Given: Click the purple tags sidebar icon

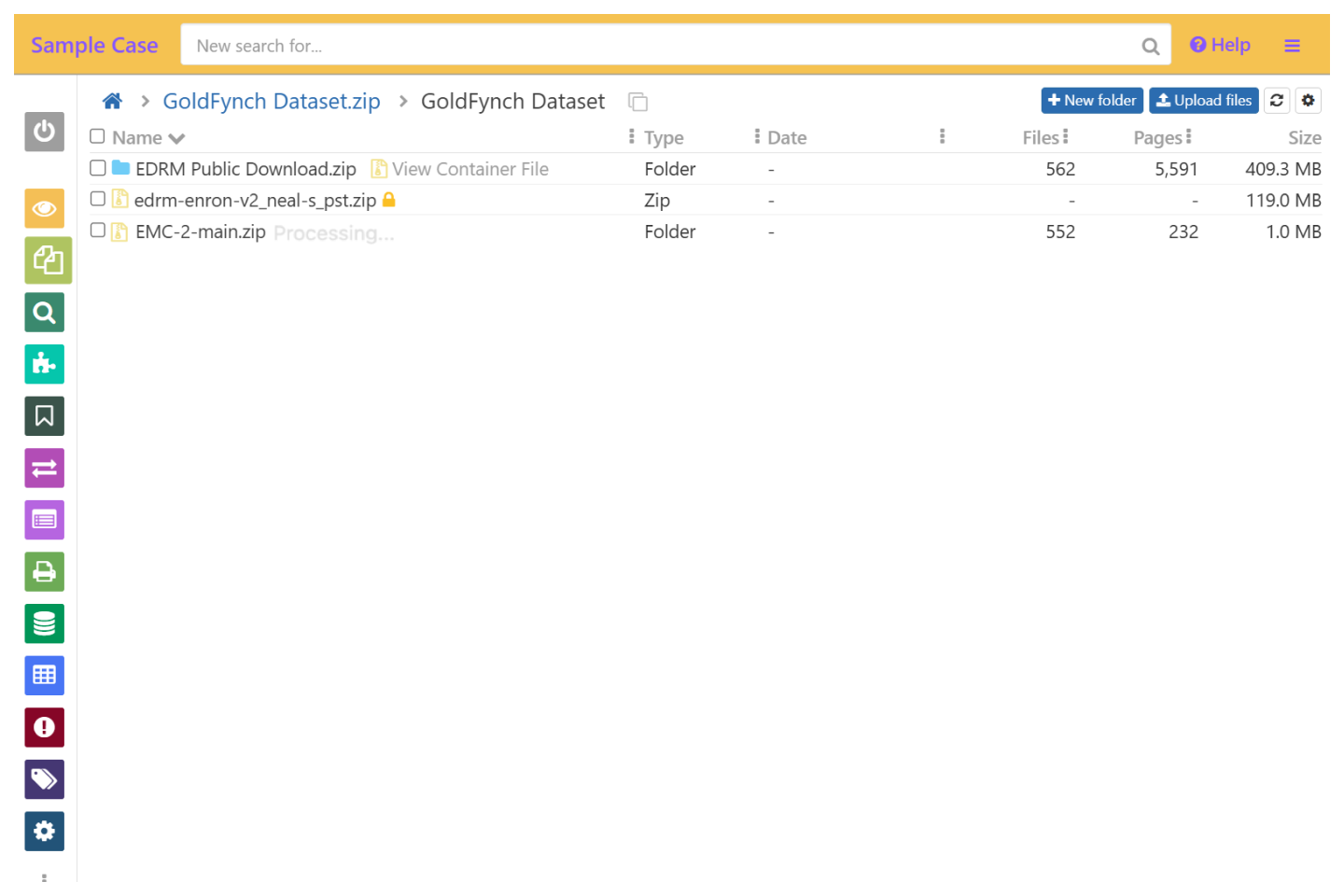Looking at the screenshot, I should [x=44, y=779].
